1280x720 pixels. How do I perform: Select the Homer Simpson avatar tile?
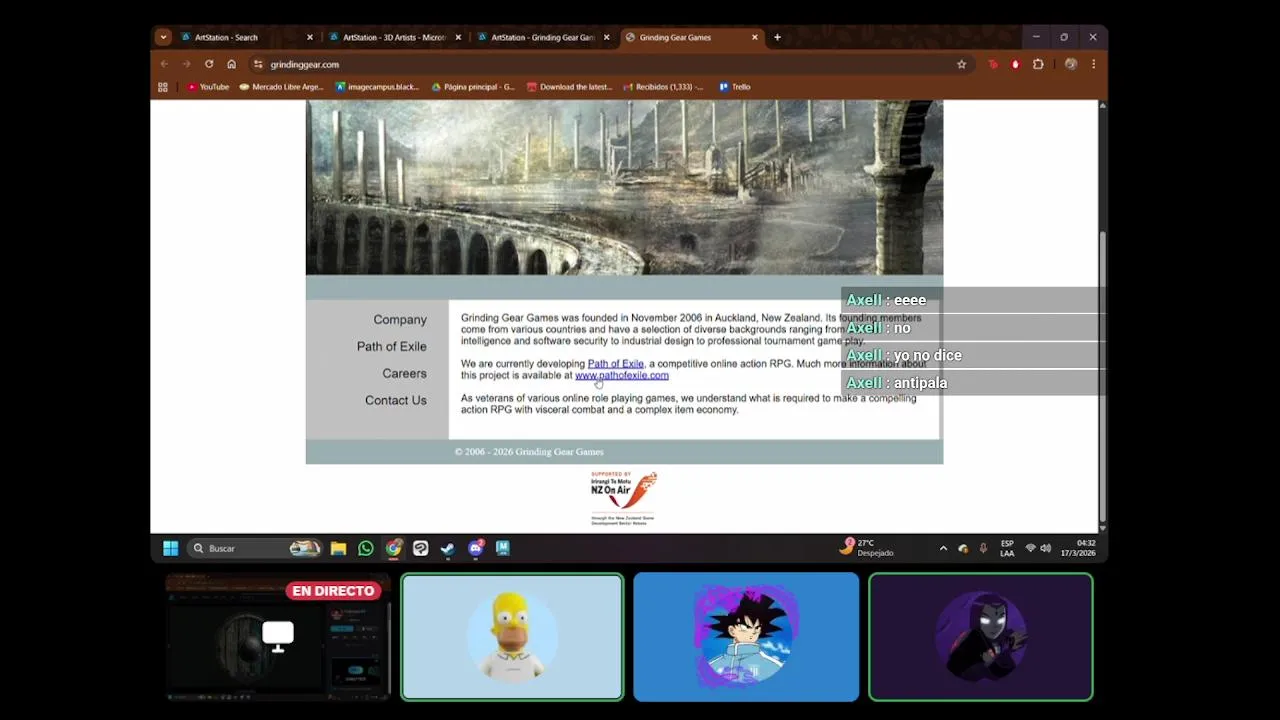(x=512, y=637)
